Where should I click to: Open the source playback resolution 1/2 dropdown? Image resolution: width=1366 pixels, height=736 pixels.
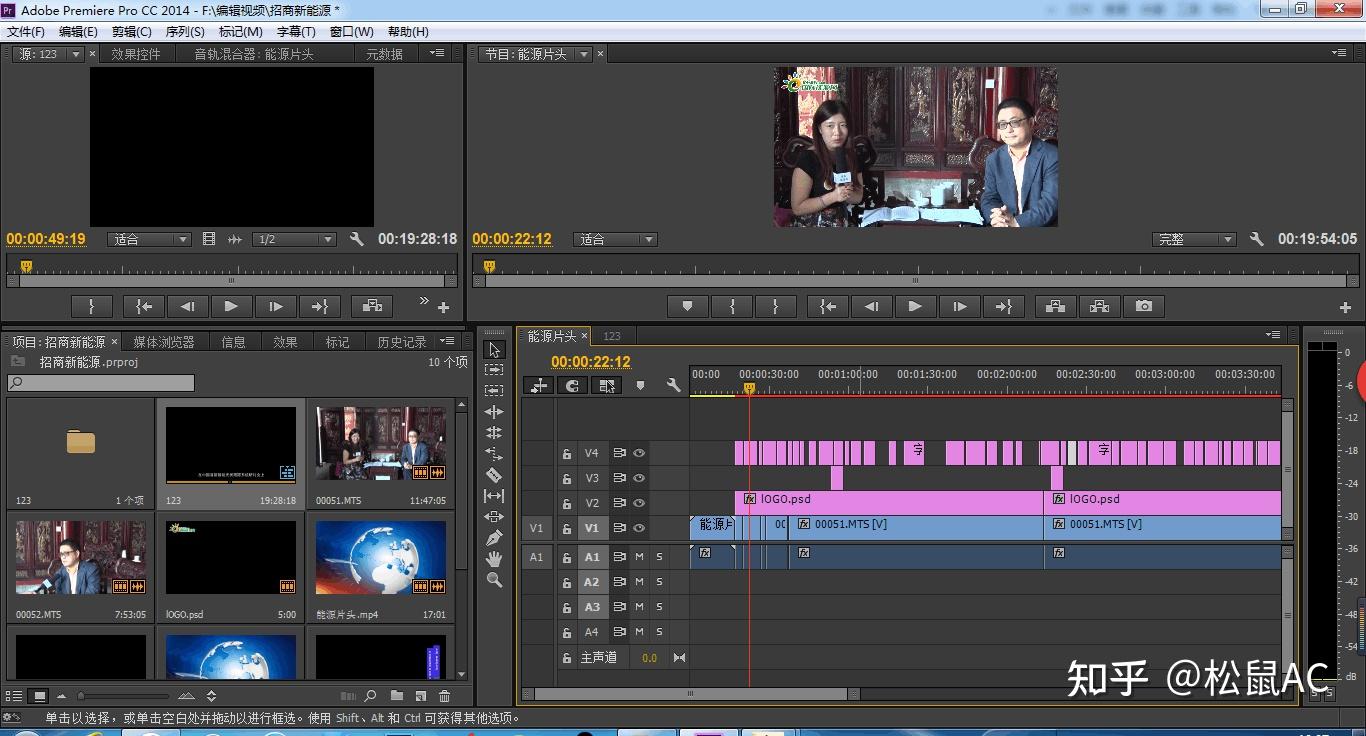pyautogui.click(x=294, y=240)
